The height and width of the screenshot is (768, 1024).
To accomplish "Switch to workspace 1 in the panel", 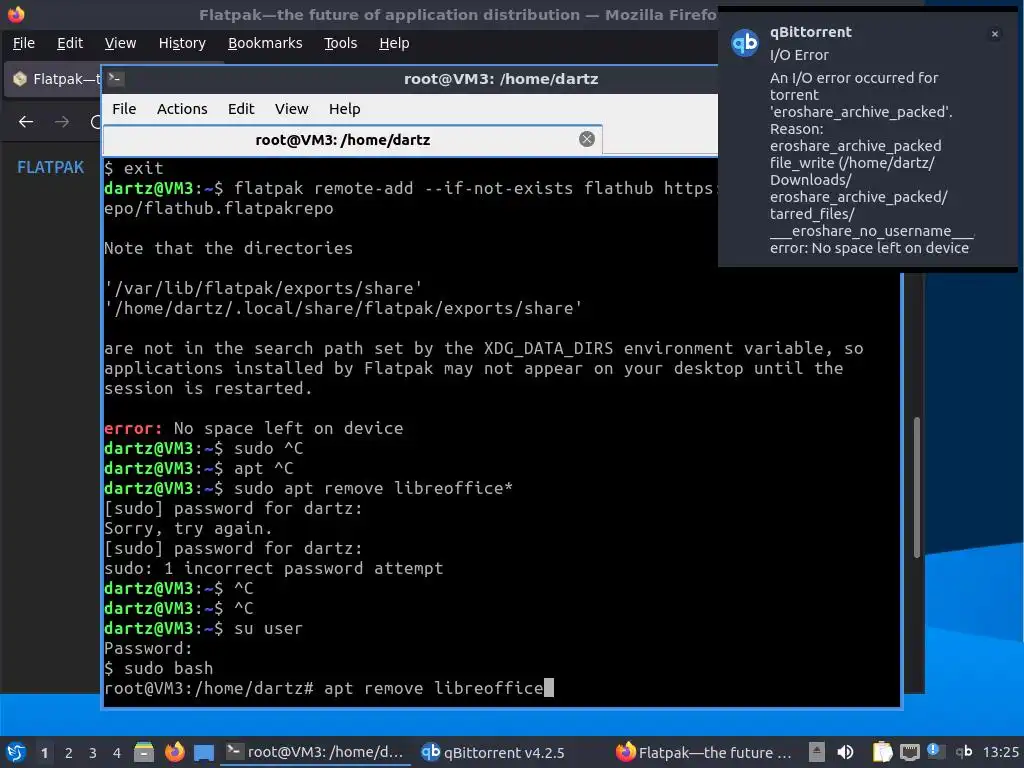I will coord(44,753).
